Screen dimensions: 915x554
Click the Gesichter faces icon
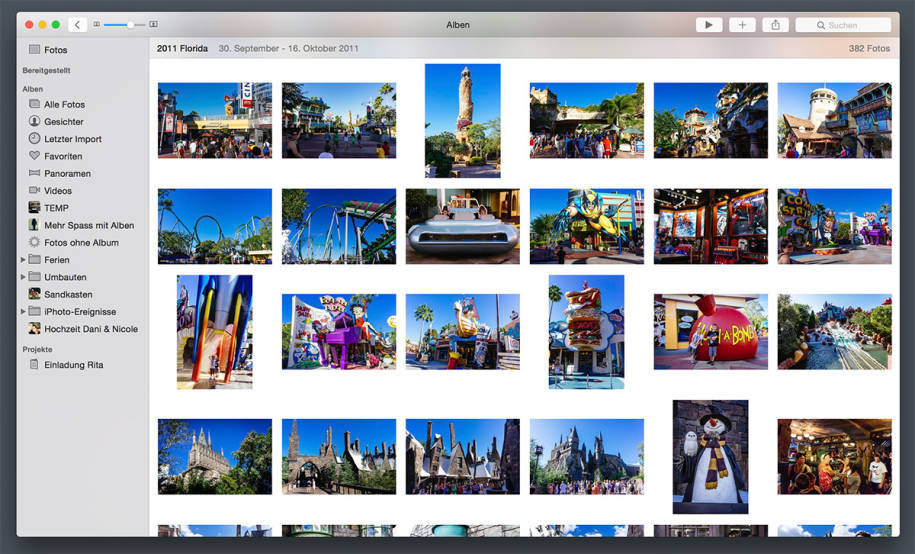pyautogui.click(x=34, y=121)
